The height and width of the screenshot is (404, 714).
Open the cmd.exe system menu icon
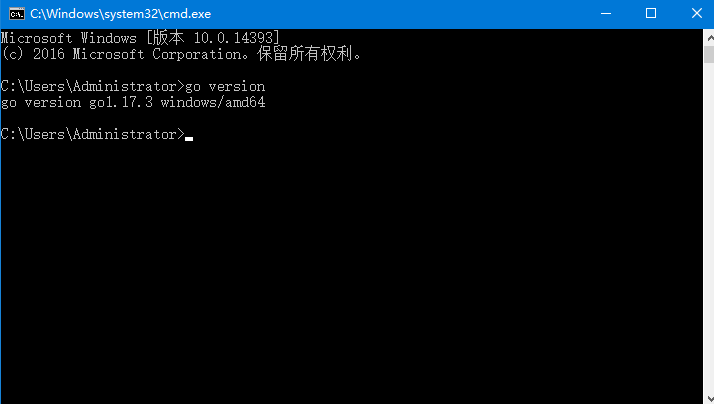click(x=17, y=14)
